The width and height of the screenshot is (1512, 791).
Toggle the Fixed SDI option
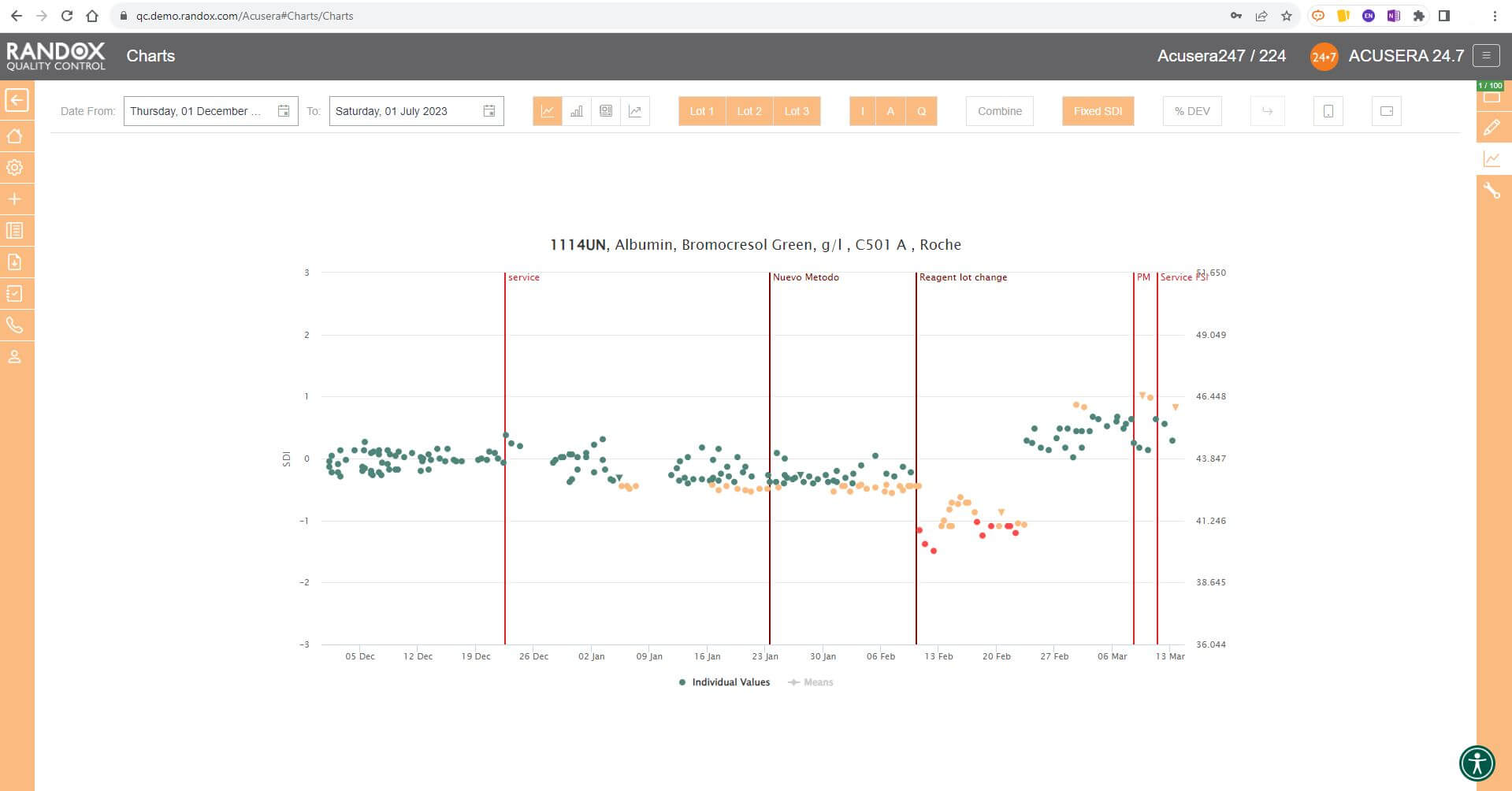1098,111
